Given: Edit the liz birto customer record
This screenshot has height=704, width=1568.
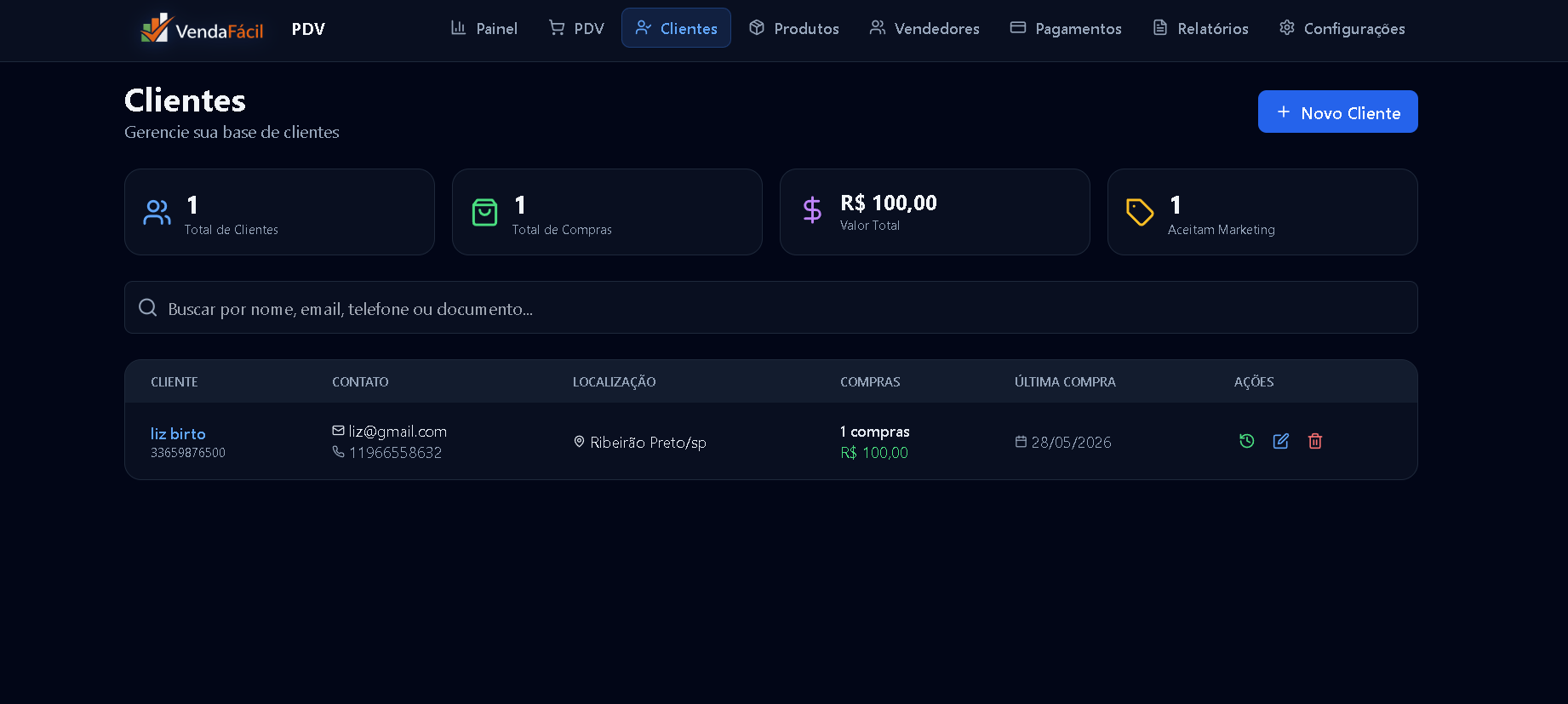Looking at the screenshot, I should point(1281,441).
